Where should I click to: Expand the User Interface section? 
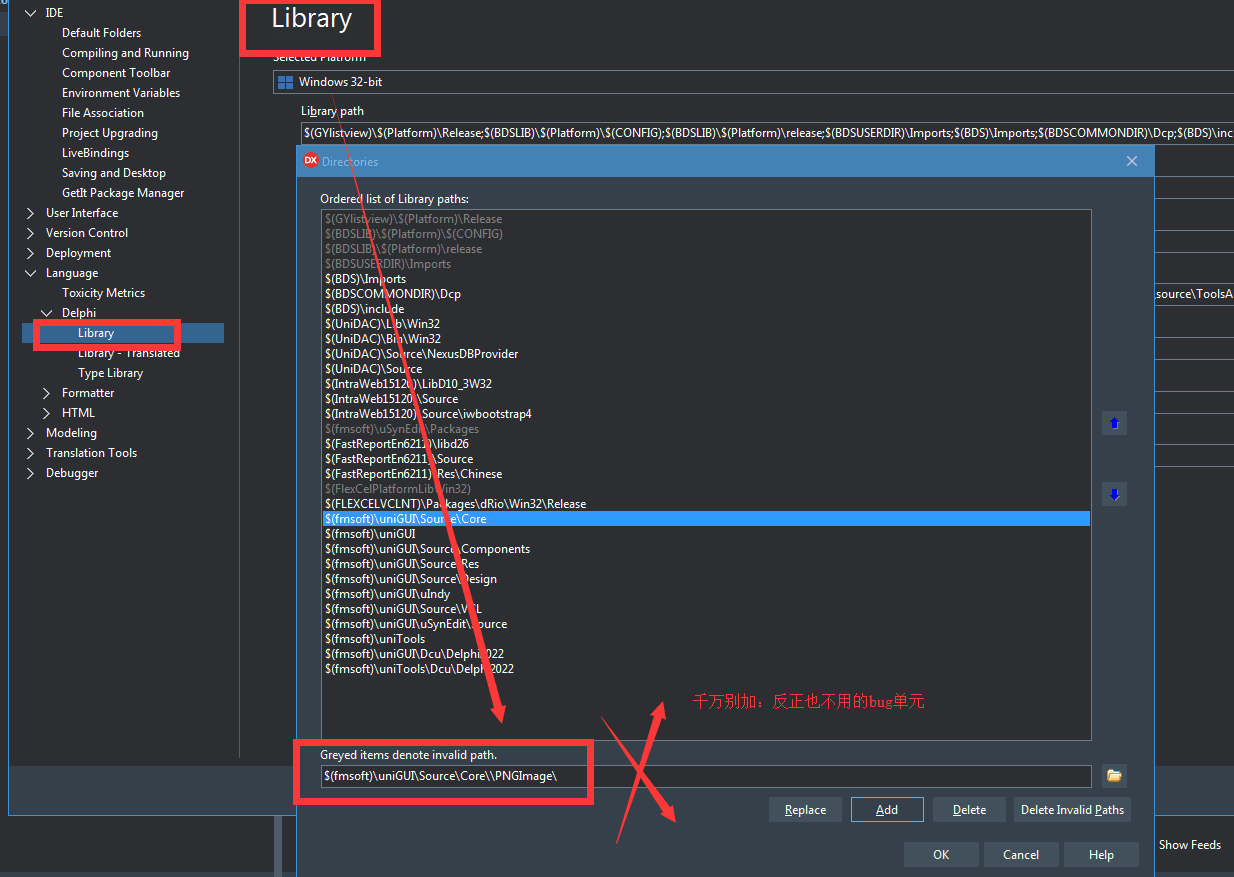31,212
